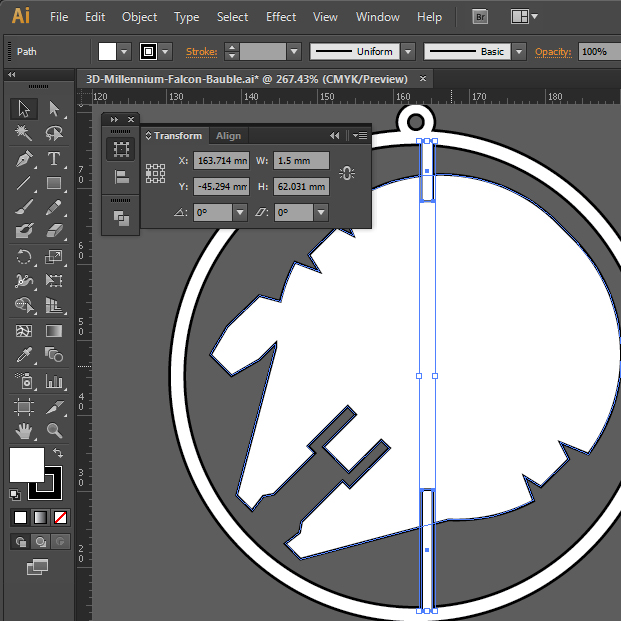Select the Symbol Sprayer tool
The height and width of the screenshot is (621, 621).
tap(24, 381)
